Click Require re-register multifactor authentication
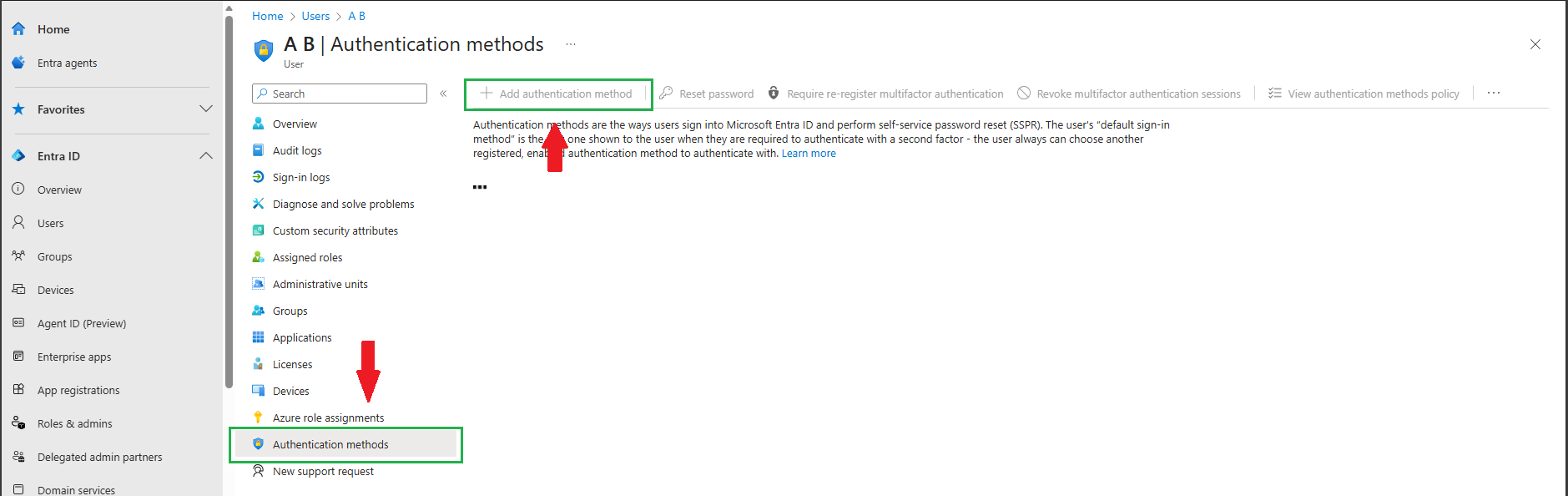This screenshot has height=496, width=1568. (x=885, y=94)
